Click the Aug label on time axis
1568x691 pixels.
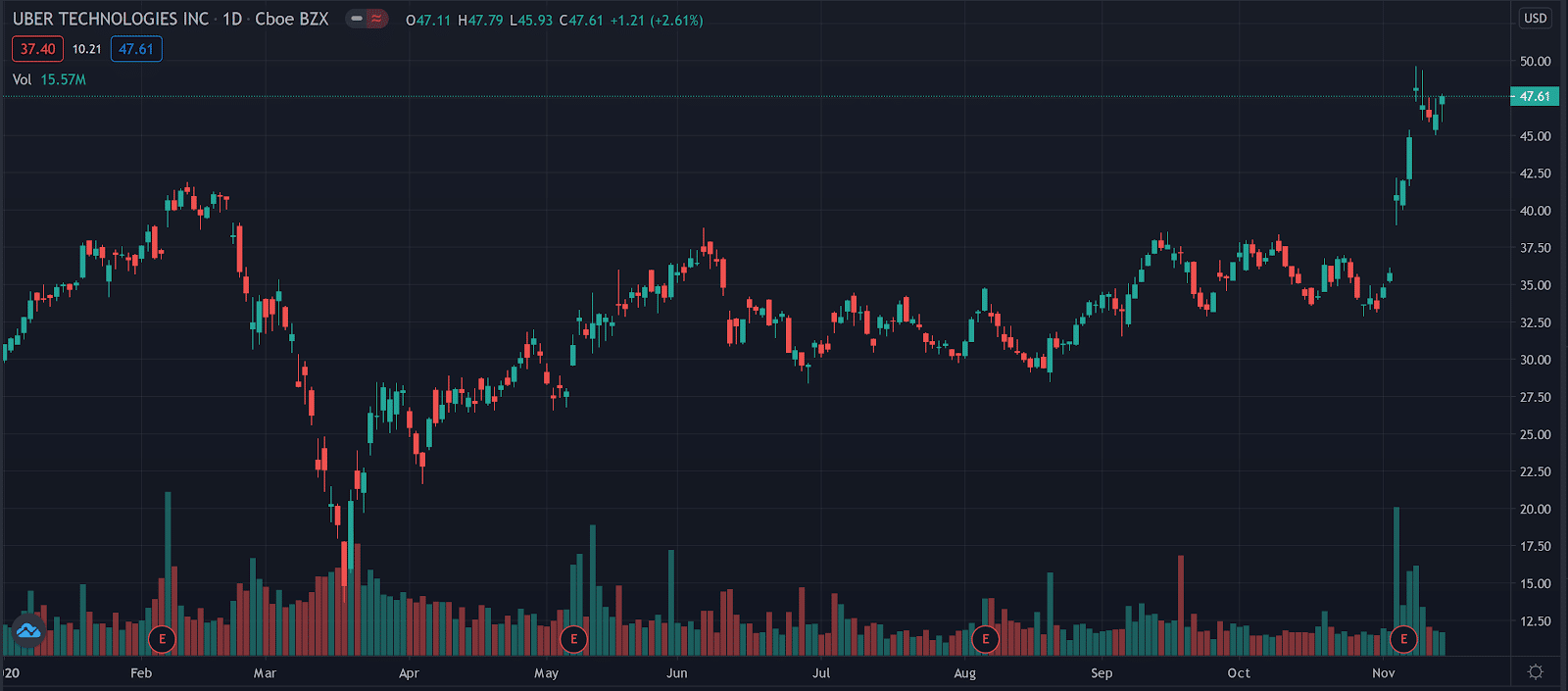[965, 673]
